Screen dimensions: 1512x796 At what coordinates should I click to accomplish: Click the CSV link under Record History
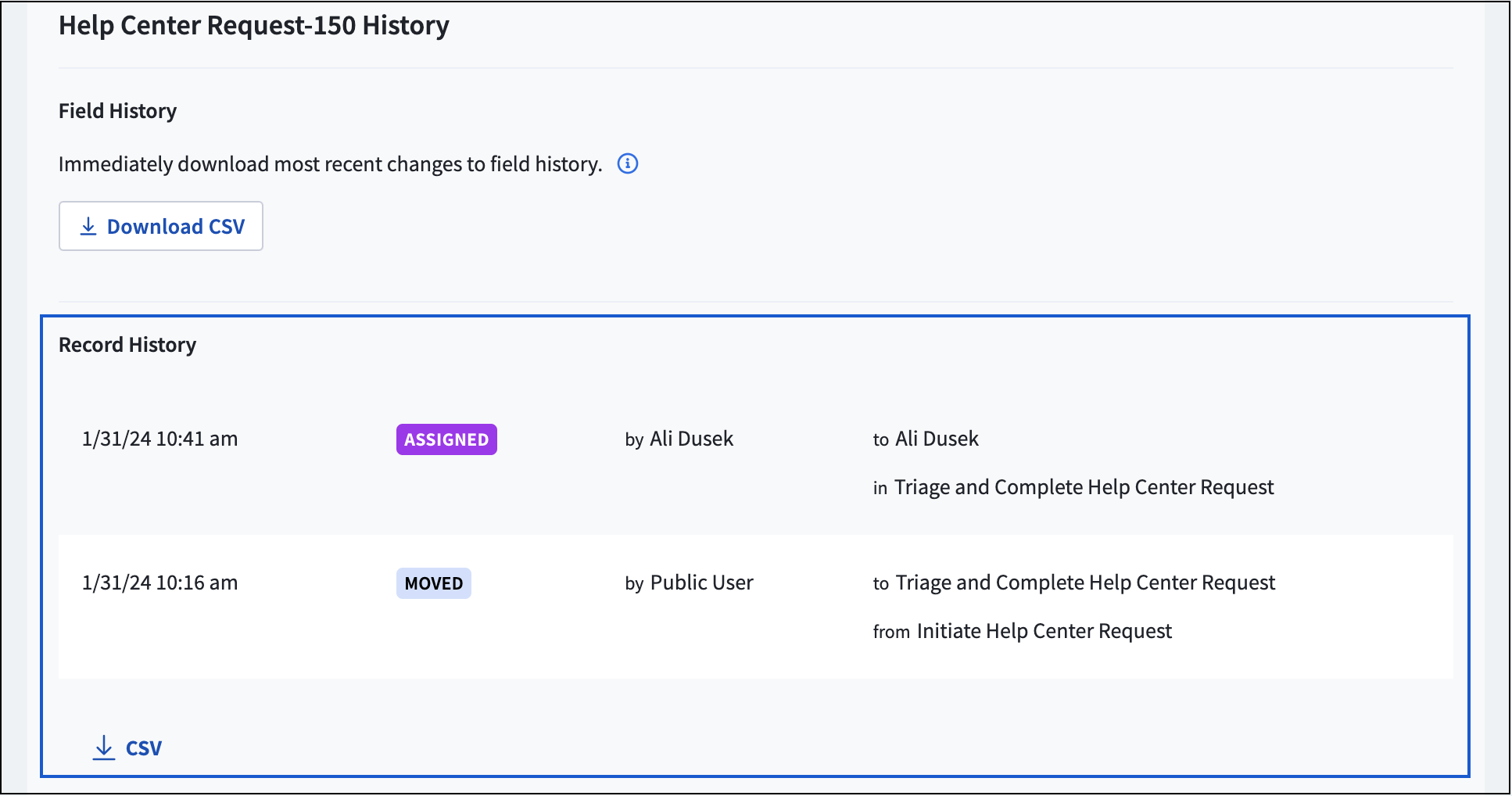(x=127, y=748)
